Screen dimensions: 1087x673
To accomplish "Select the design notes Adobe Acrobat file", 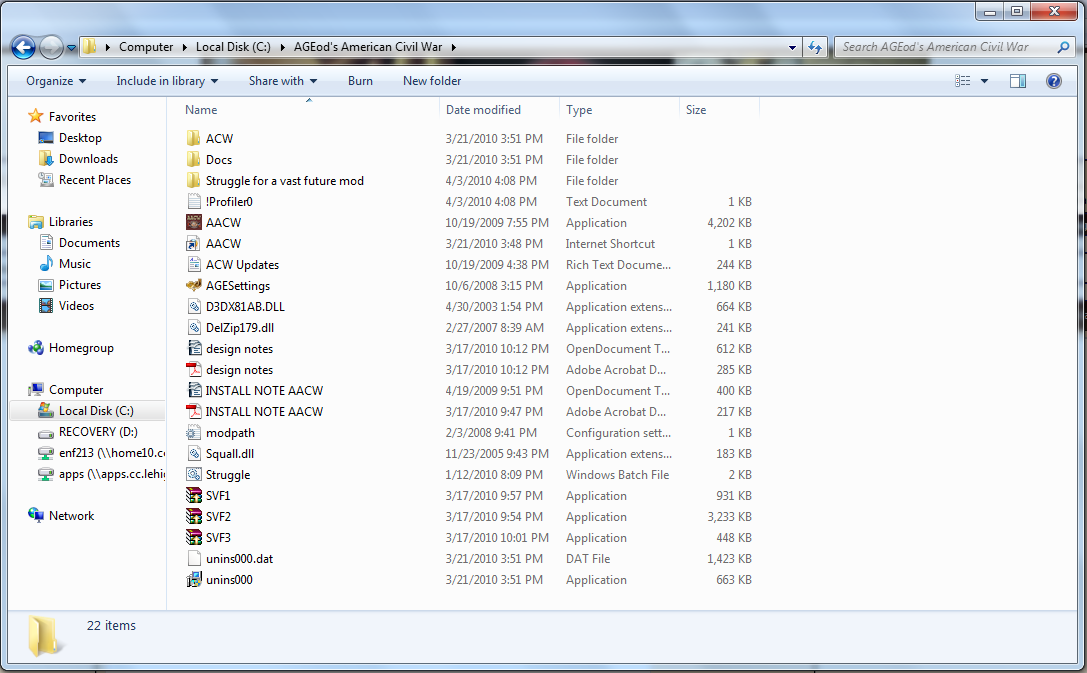I will tap(238, 370).
